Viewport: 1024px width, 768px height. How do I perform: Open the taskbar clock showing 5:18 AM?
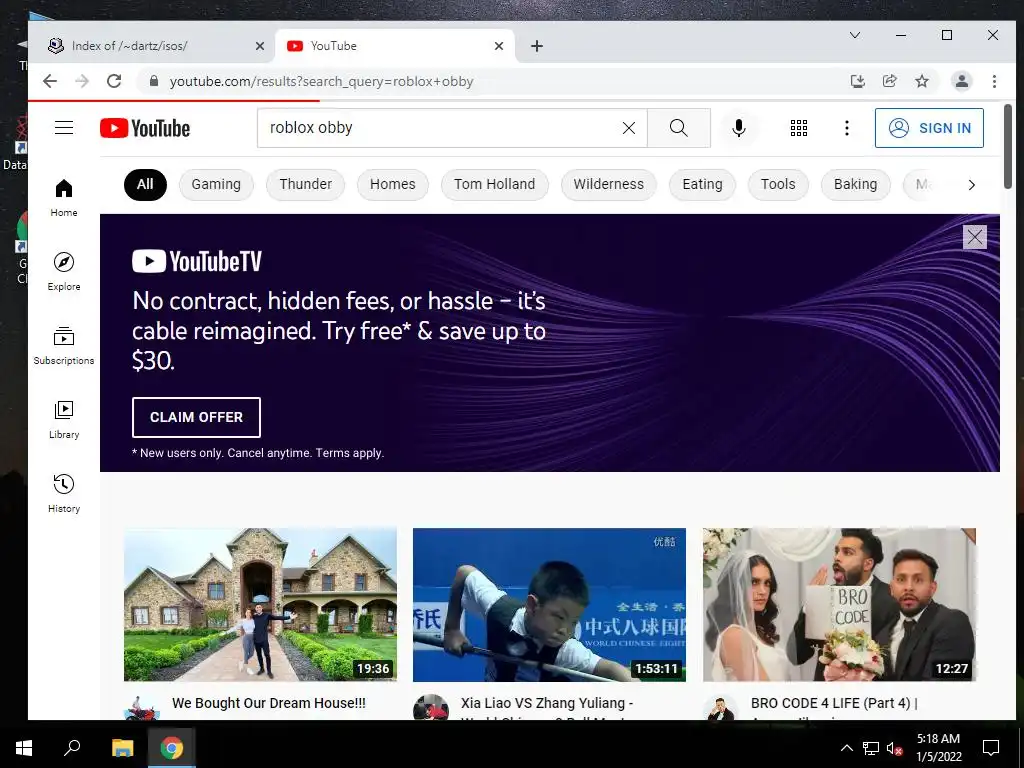tap(938, 748)
